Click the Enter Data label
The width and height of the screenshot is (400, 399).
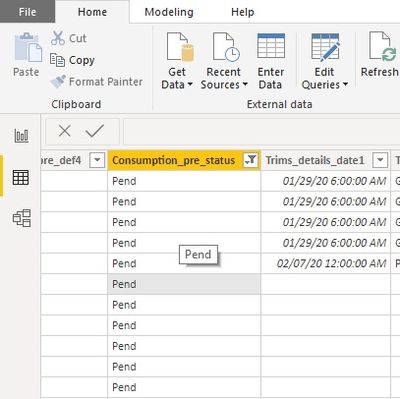pyautogui.click(x=271, y=78)
